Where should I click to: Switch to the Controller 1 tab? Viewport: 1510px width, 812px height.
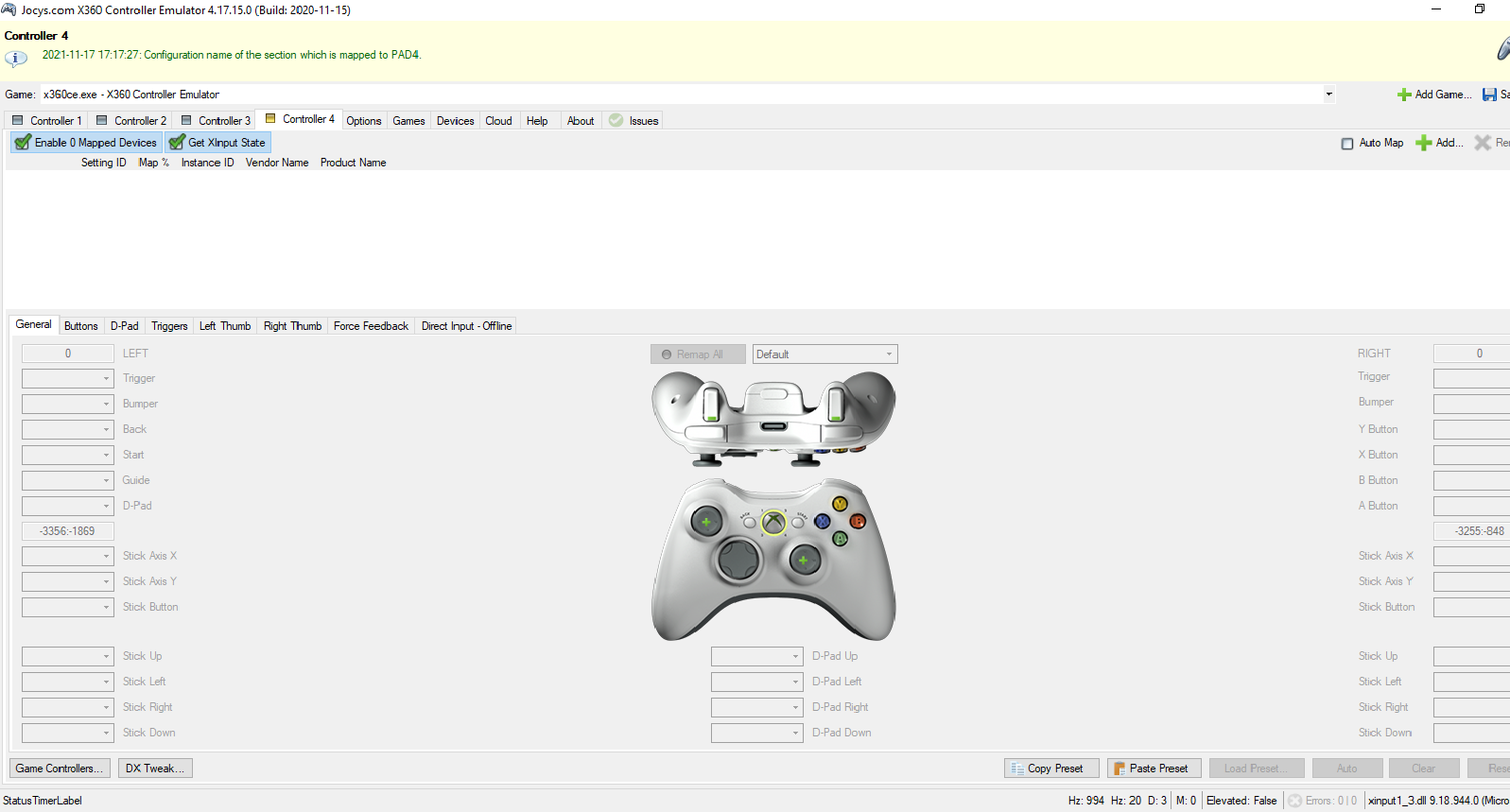[x=47, y=120]
